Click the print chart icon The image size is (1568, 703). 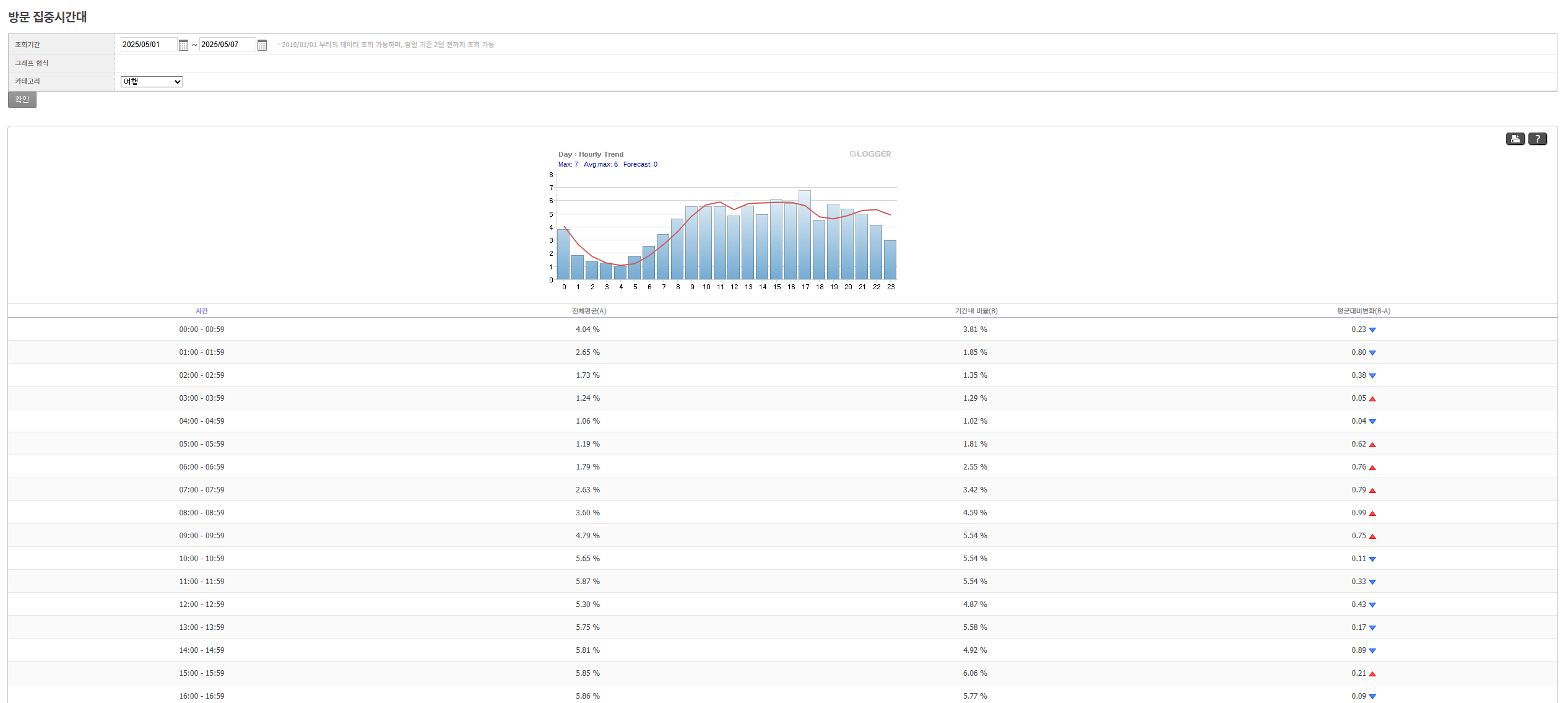[1515, 139]
